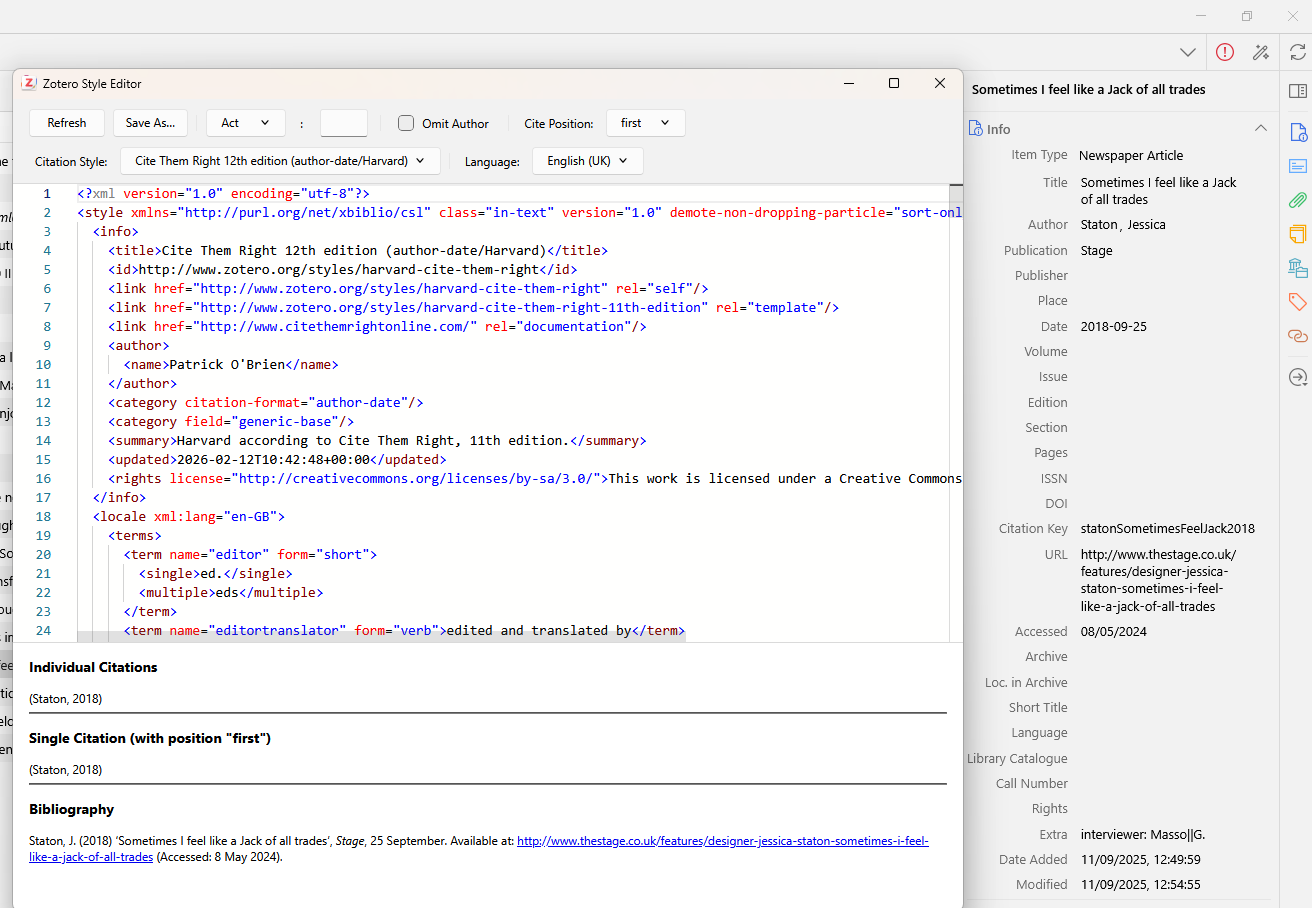
Task: Click the red sync error warning icon
Action: coord(1225,52)
